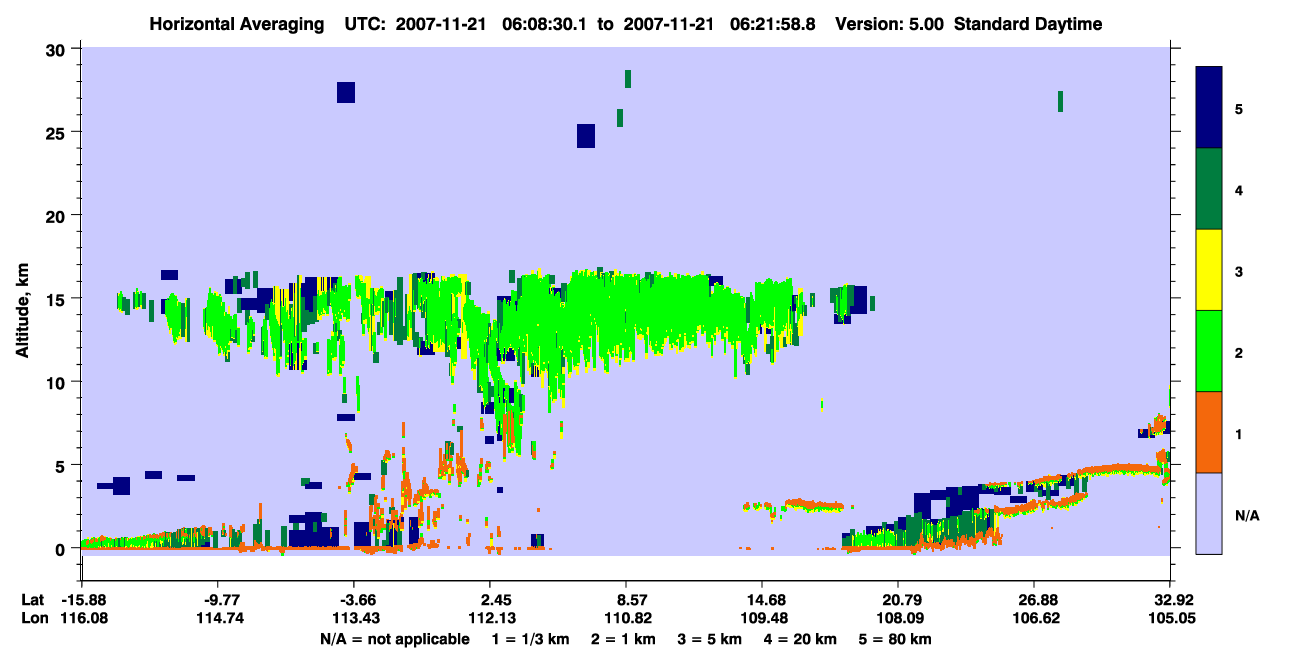Click the '4 = 20 km' legend note

802,639
